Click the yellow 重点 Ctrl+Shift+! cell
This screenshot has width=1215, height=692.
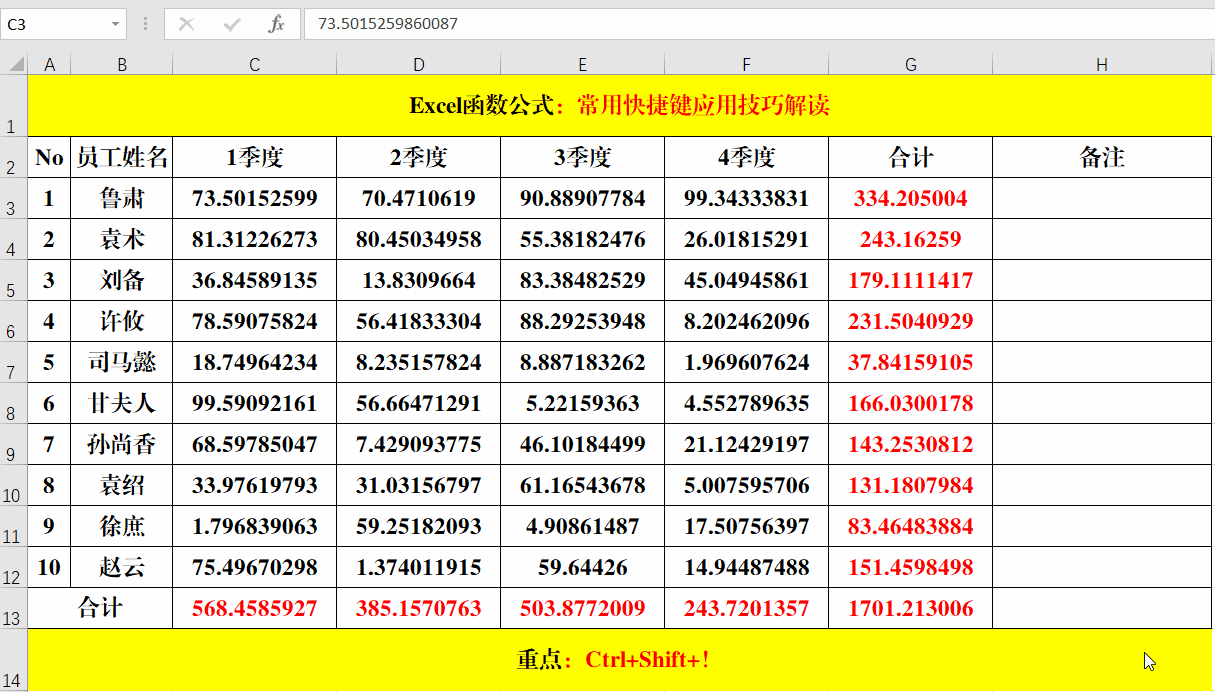[620, 660]
